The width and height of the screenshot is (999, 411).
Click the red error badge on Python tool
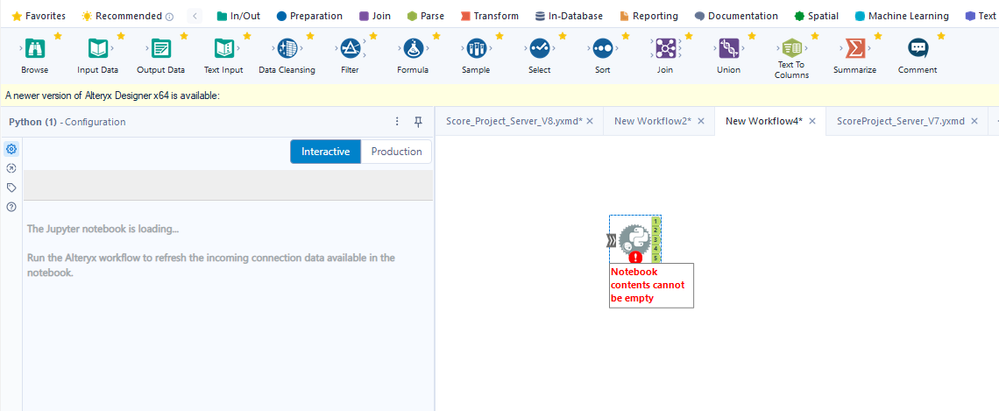pos(635,257)
